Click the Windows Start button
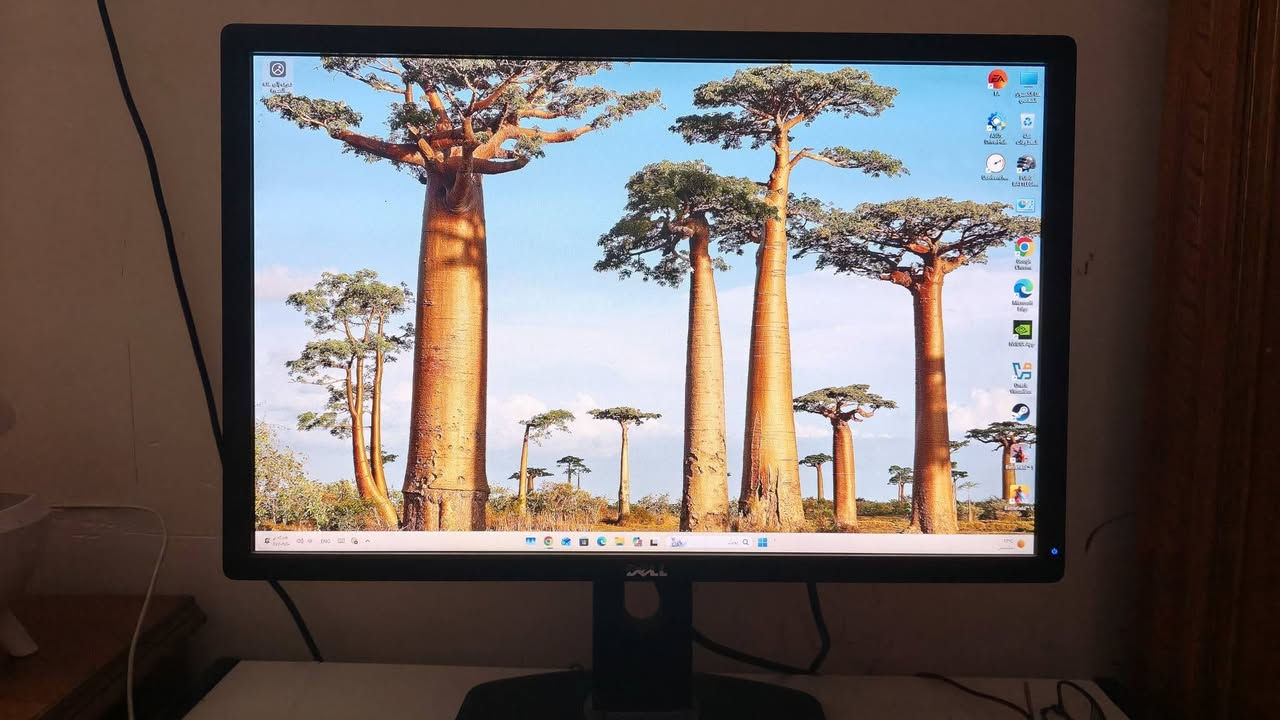1280x720 pixels. pos(762,542)
